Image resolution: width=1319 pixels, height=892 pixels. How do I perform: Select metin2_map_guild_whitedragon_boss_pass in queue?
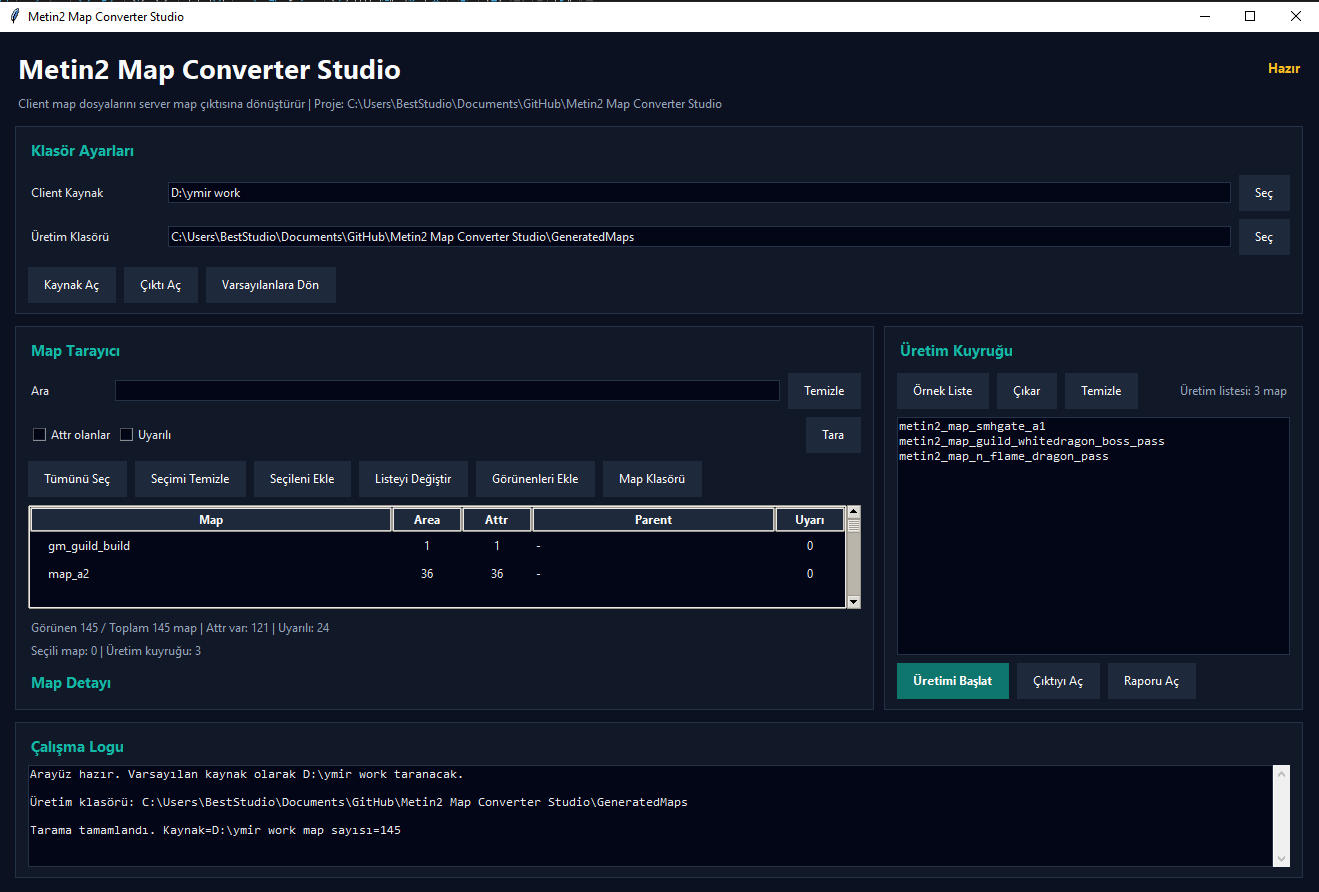pyautogui.click(x=1031, y=441)
